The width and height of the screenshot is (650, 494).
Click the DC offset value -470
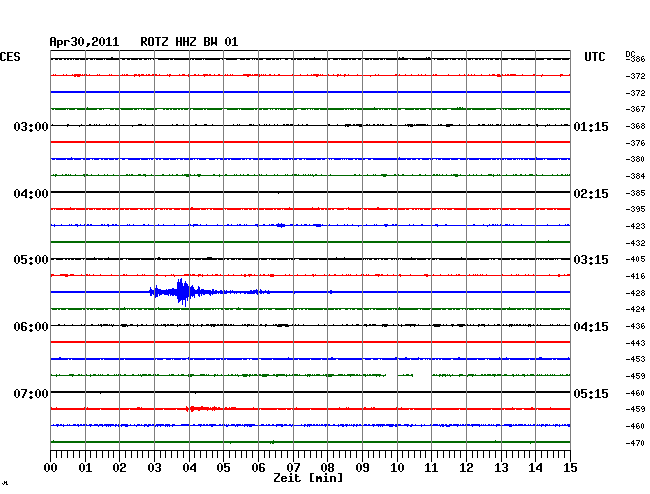click(x=635, y=443)
